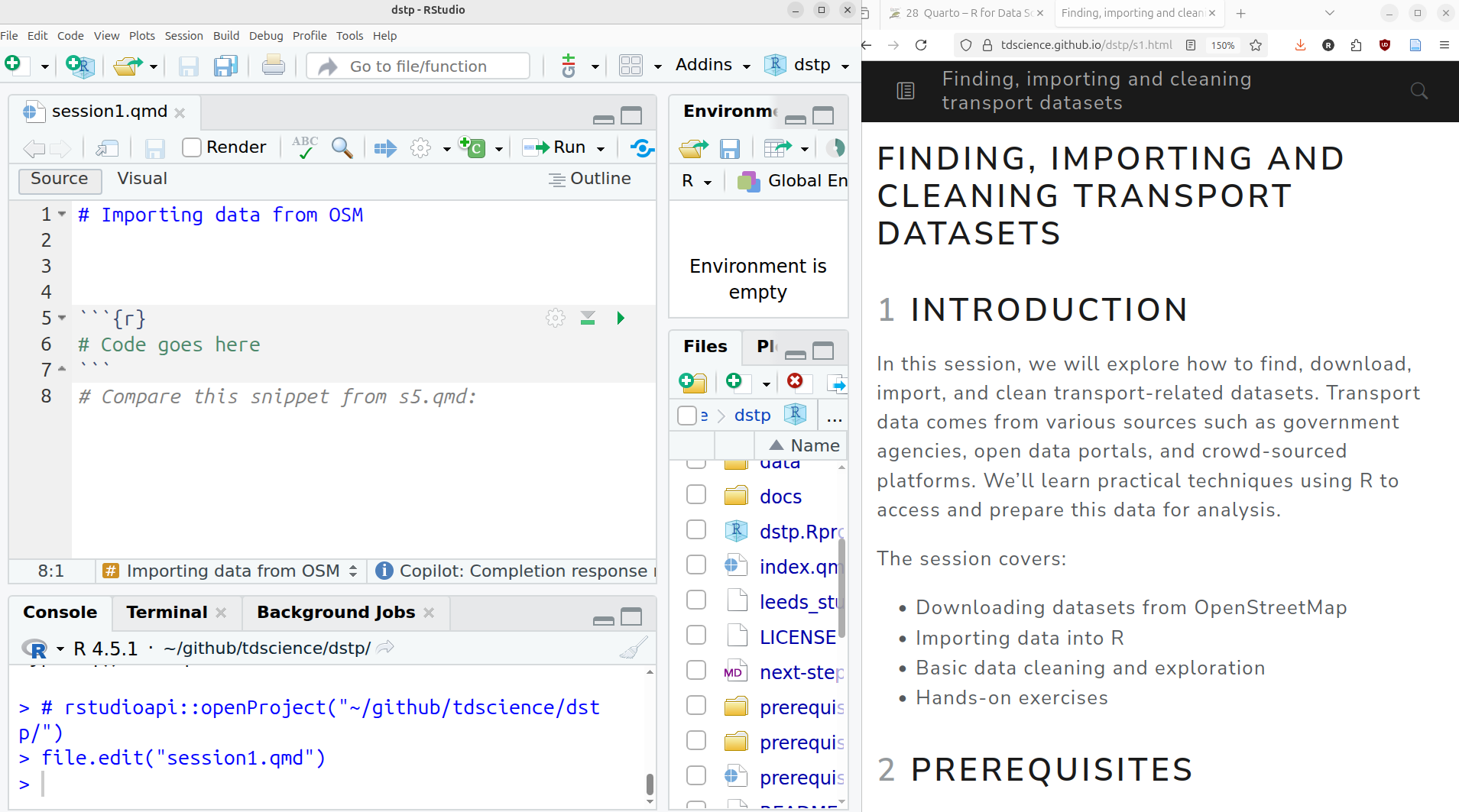Image resolution: width=1459 pixels, height=812 pixels.
Task: Open the Run dropdown arrow
Action: (x=601, y=148)
